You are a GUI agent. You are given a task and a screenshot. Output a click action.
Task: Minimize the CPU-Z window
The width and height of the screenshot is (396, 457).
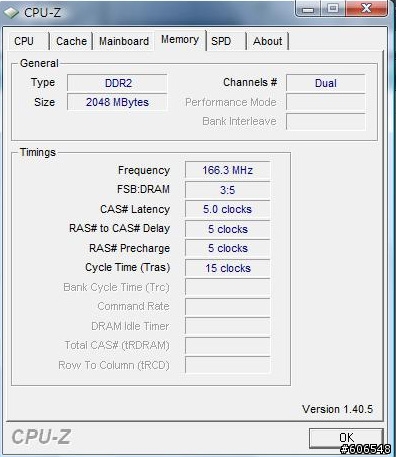pyautogui.click(x=308, y=9)
